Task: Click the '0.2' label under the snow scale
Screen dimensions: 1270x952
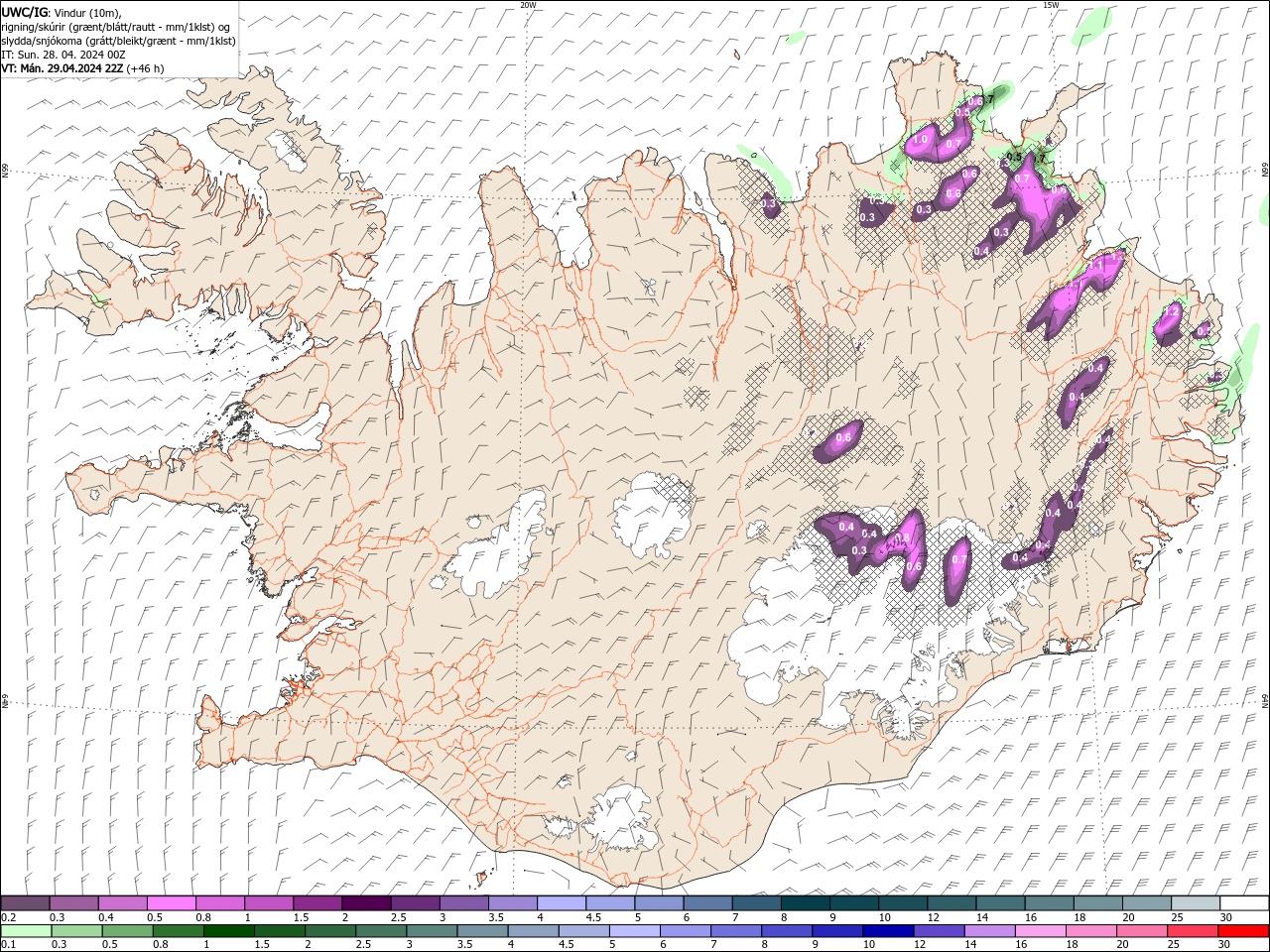Action: [x=9, y=917]
